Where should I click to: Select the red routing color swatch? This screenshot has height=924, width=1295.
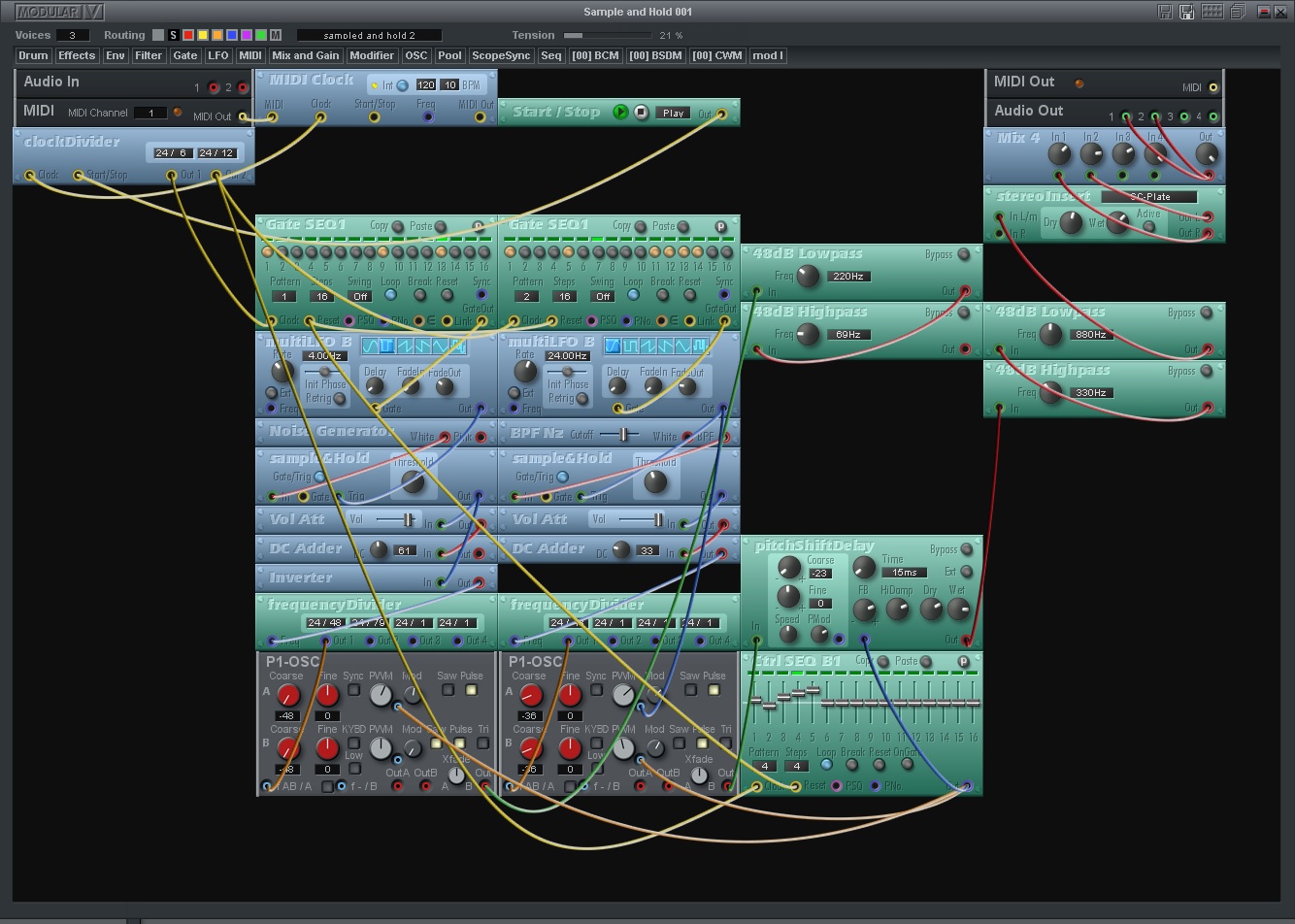(x=188, y=35)
